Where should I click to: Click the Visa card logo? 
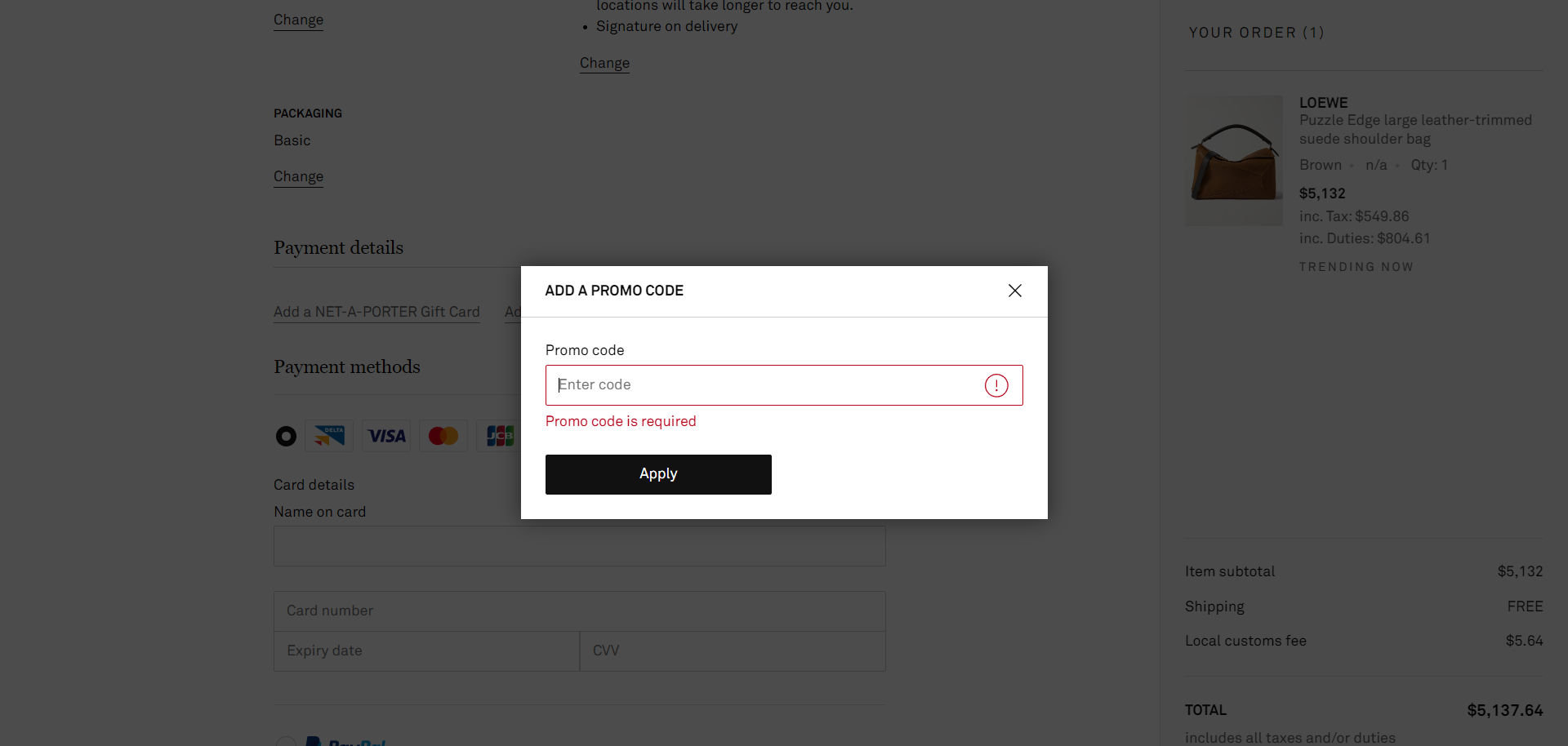click(386, 436)
